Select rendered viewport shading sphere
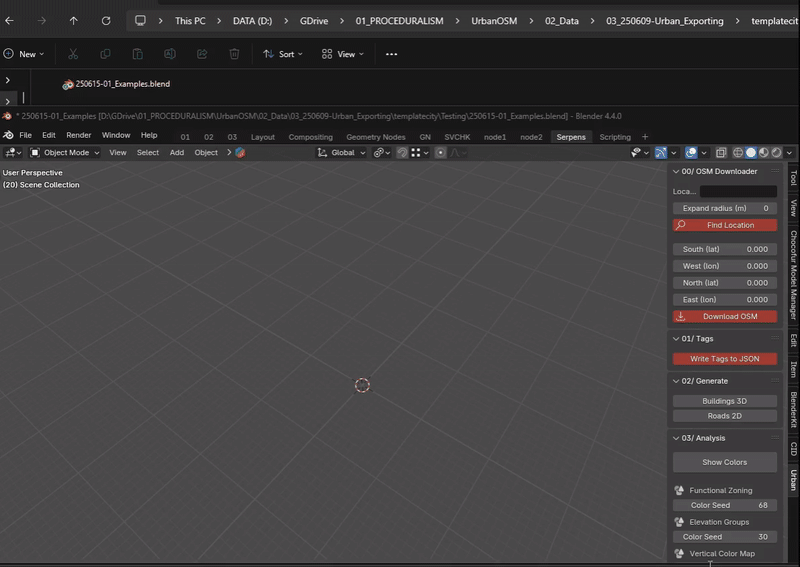The image size is (800, 567). tap(776, 153)
